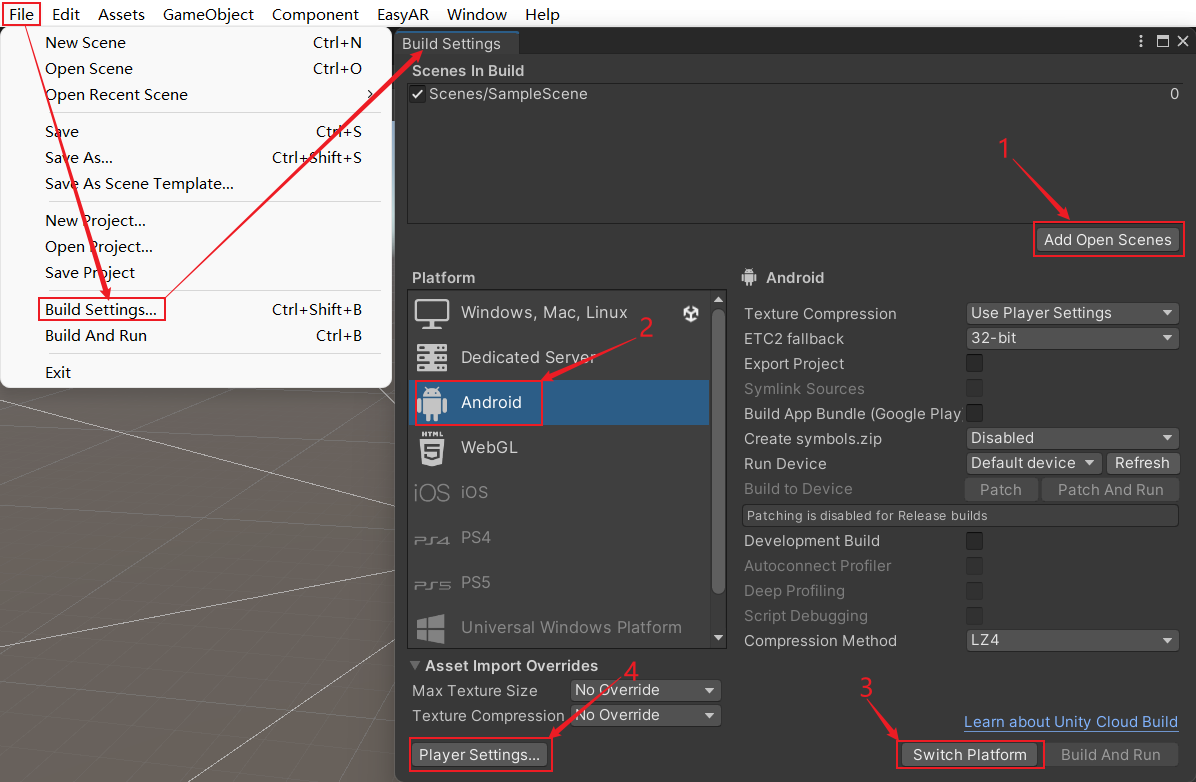Viewport: 1196px width, 782px height.
Task: Click the Patch button
Action: 1001,490
